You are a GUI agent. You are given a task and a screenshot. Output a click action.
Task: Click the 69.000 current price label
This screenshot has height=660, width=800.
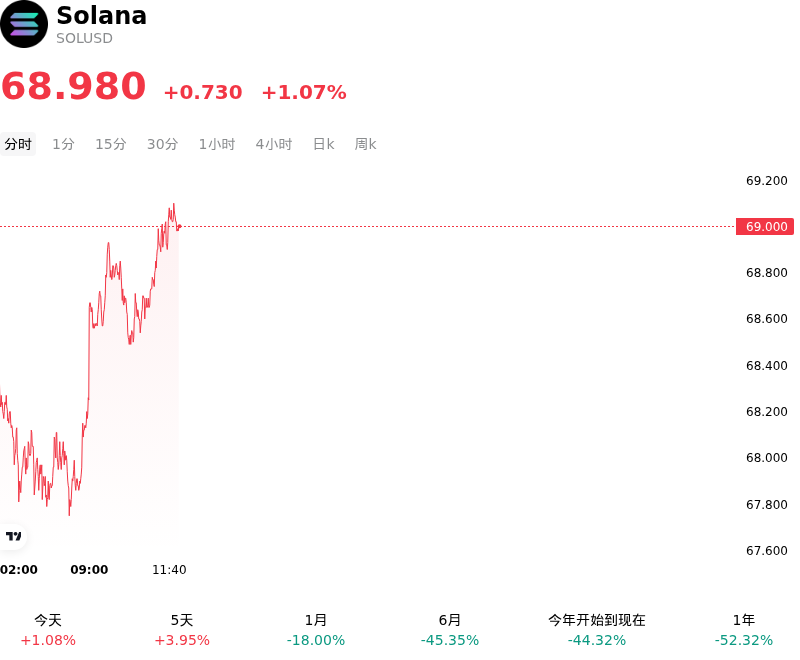[765, 226]
